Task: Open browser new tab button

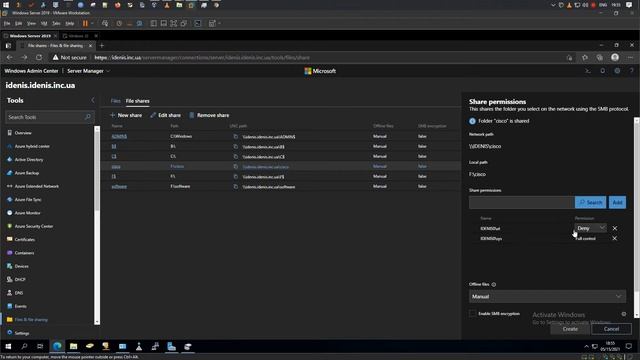Action: click(102, 46)
